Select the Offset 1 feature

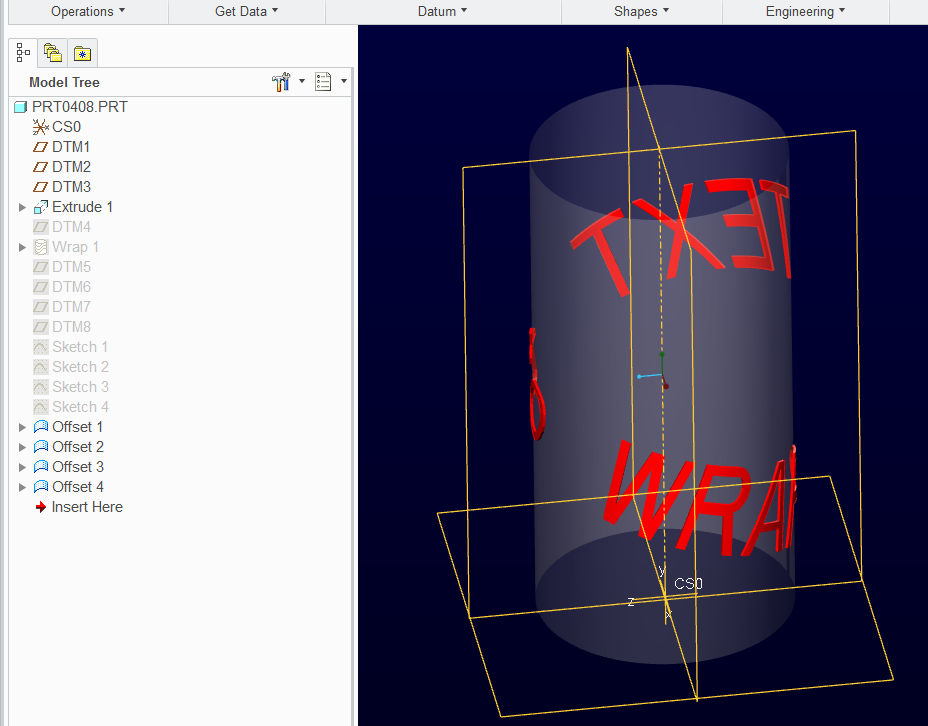(x=78, y=427)
